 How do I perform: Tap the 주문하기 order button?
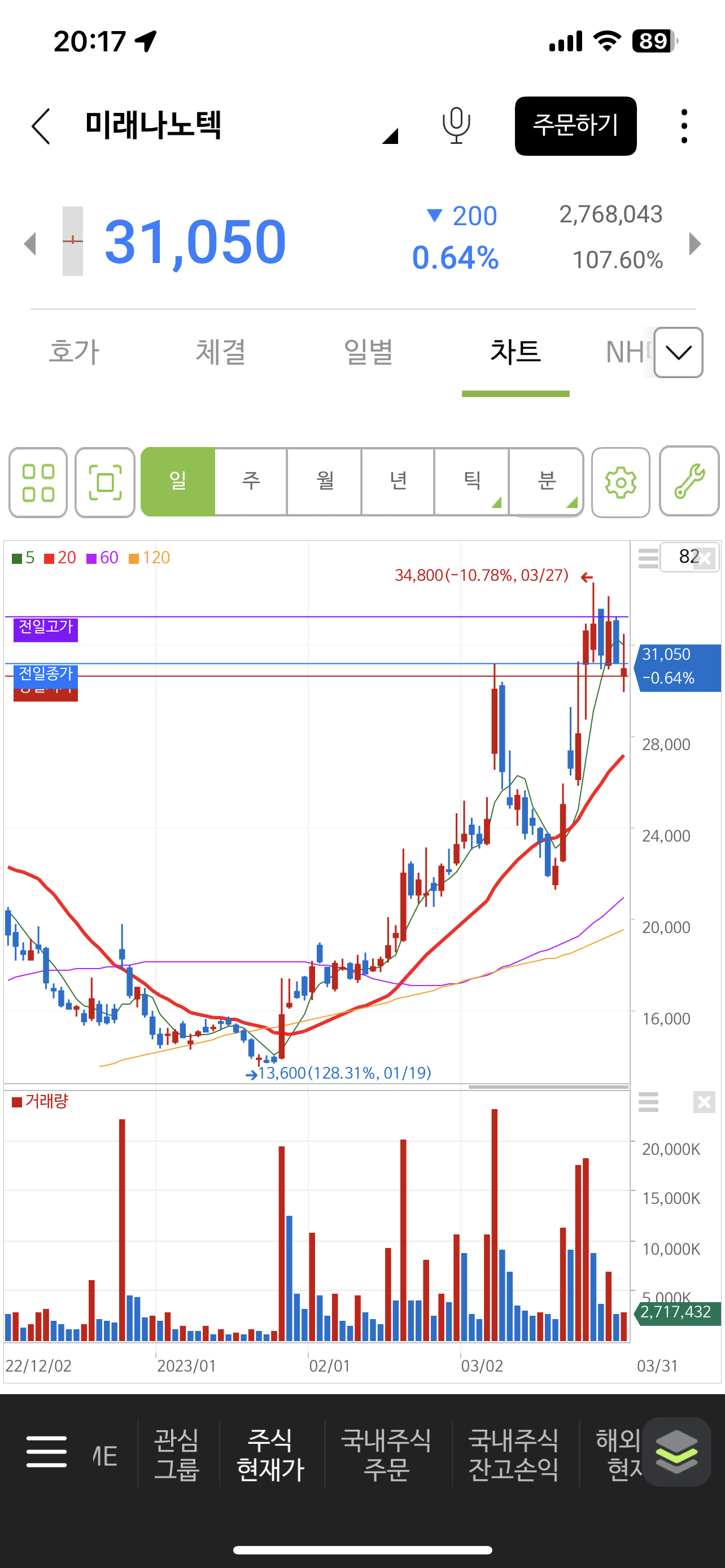click(575, 126)
